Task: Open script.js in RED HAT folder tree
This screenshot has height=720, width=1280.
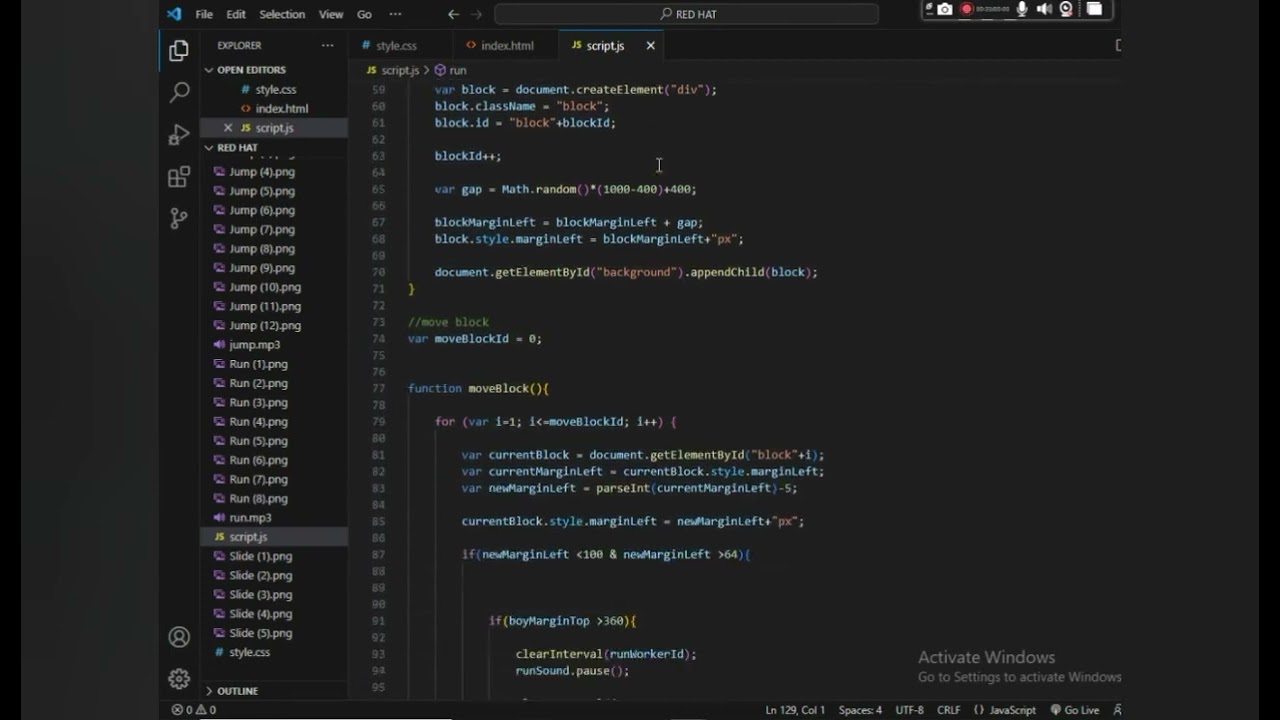Action: [x=274, y=537]
